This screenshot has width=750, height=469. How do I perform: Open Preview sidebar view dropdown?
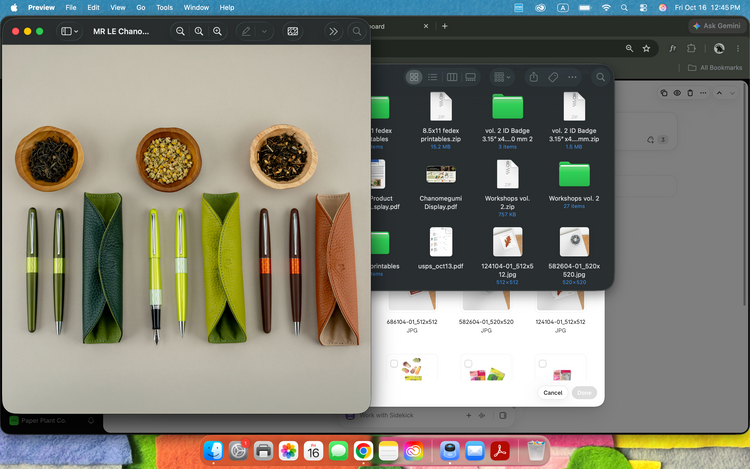pos(69,31)
